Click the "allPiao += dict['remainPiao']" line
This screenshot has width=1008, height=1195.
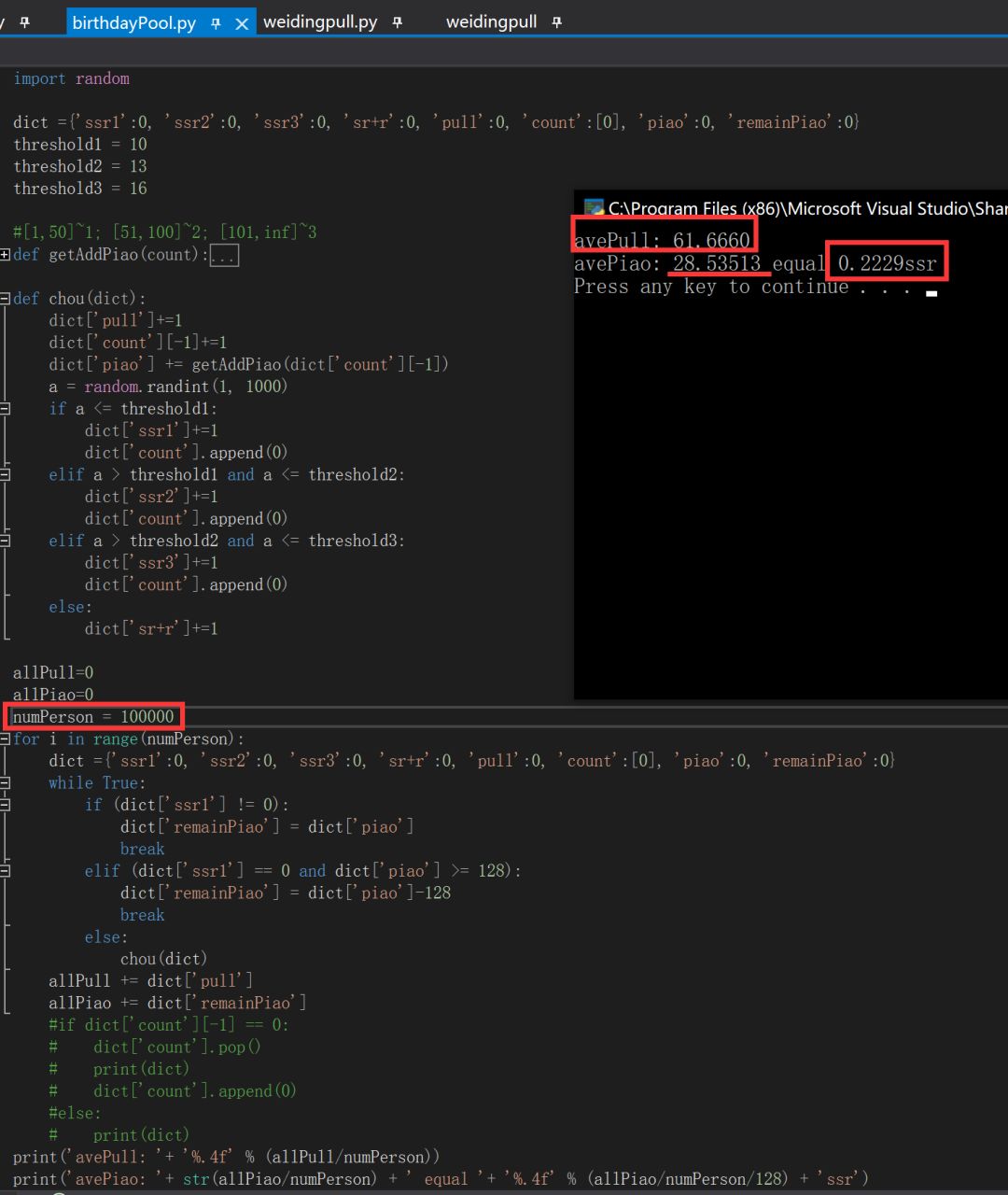tap(177, 1003)
